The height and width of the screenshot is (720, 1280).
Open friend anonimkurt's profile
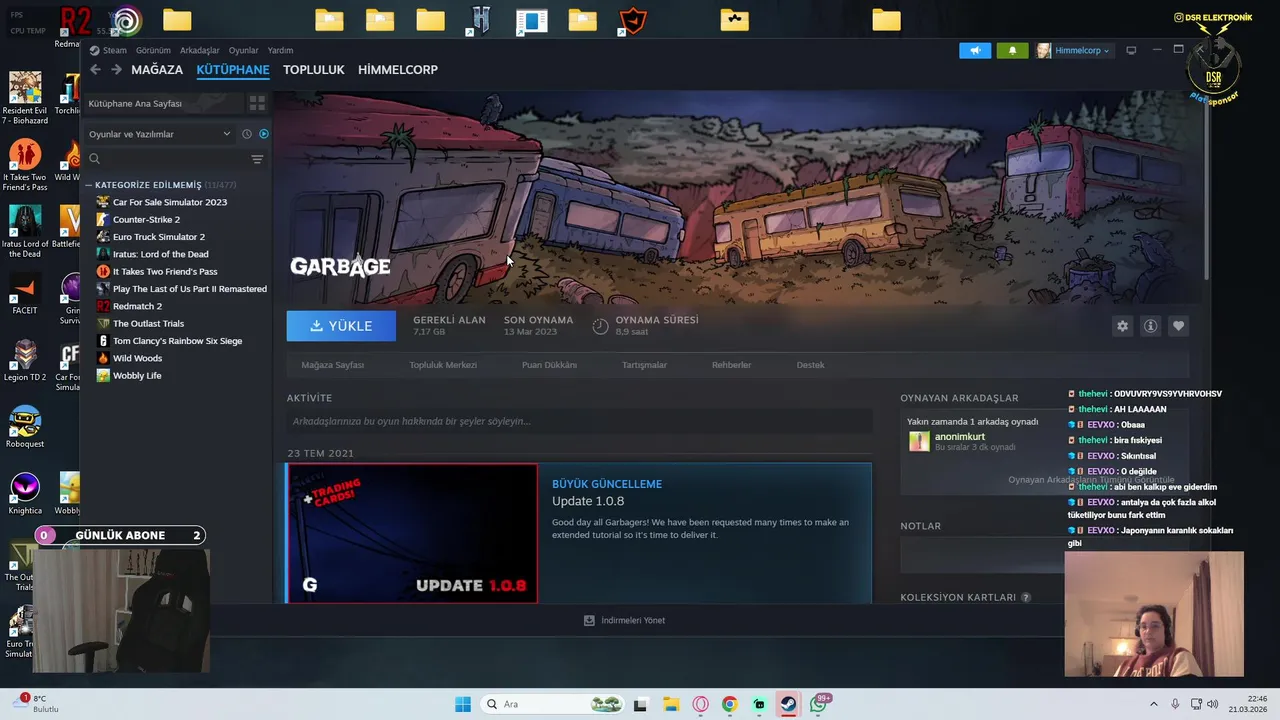click(960, 437)
